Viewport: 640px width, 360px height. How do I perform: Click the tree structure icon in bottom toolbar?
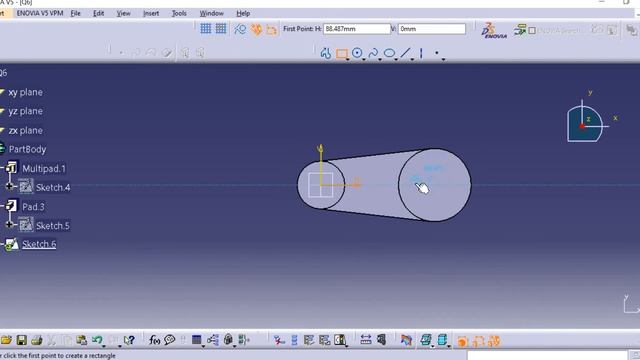(213, 340)
